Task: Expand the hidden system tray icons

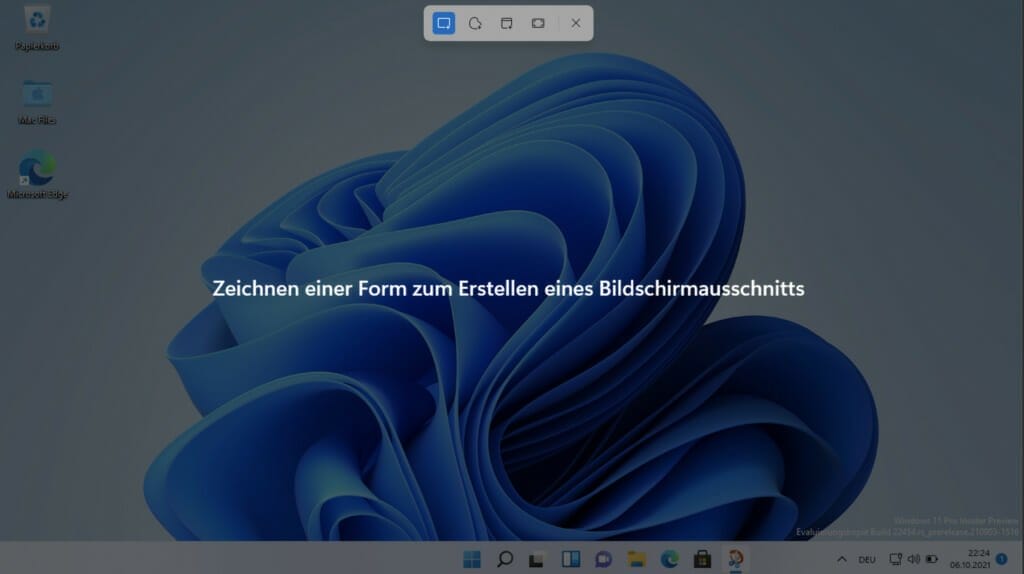Action: tap(842, 560)
